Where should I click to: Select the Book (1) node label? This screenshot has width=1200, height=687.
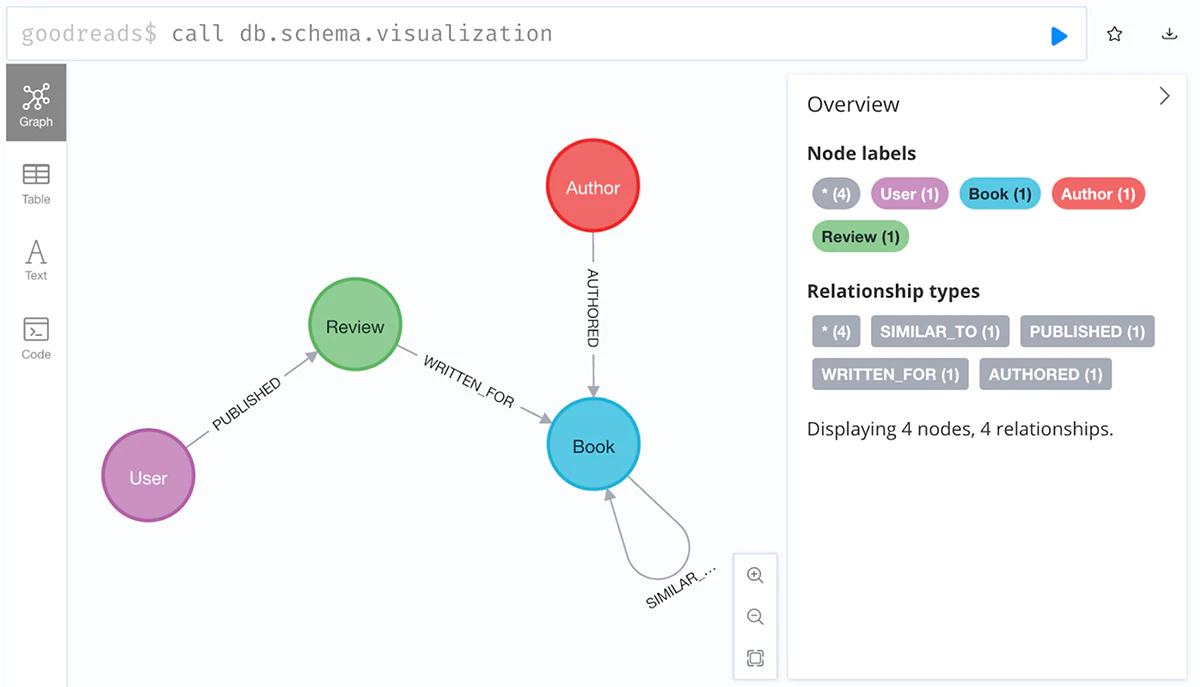point(1000,194)
